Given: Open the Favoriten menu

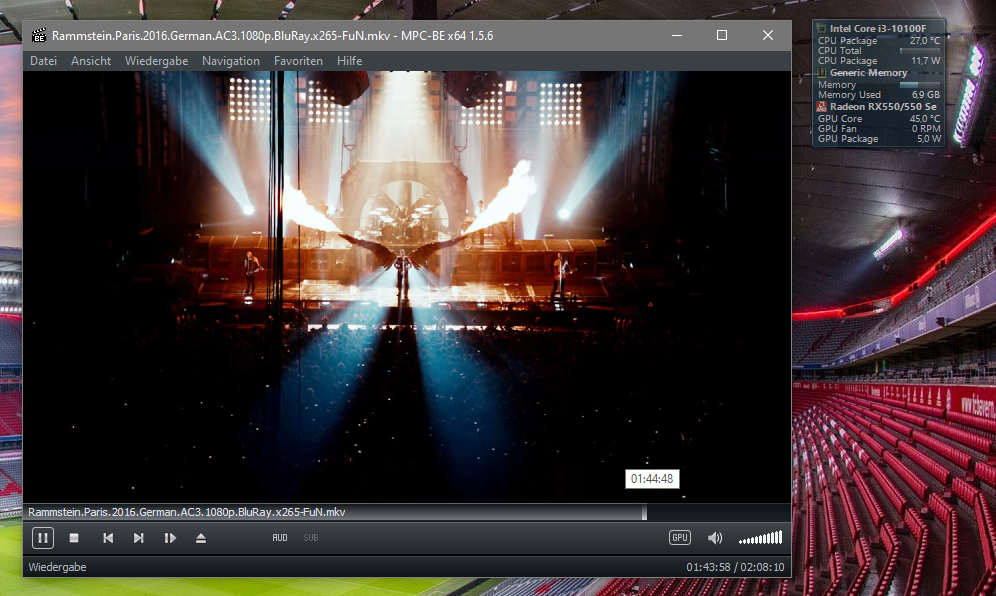Looking at the screenshot, I should pos(298,61).
